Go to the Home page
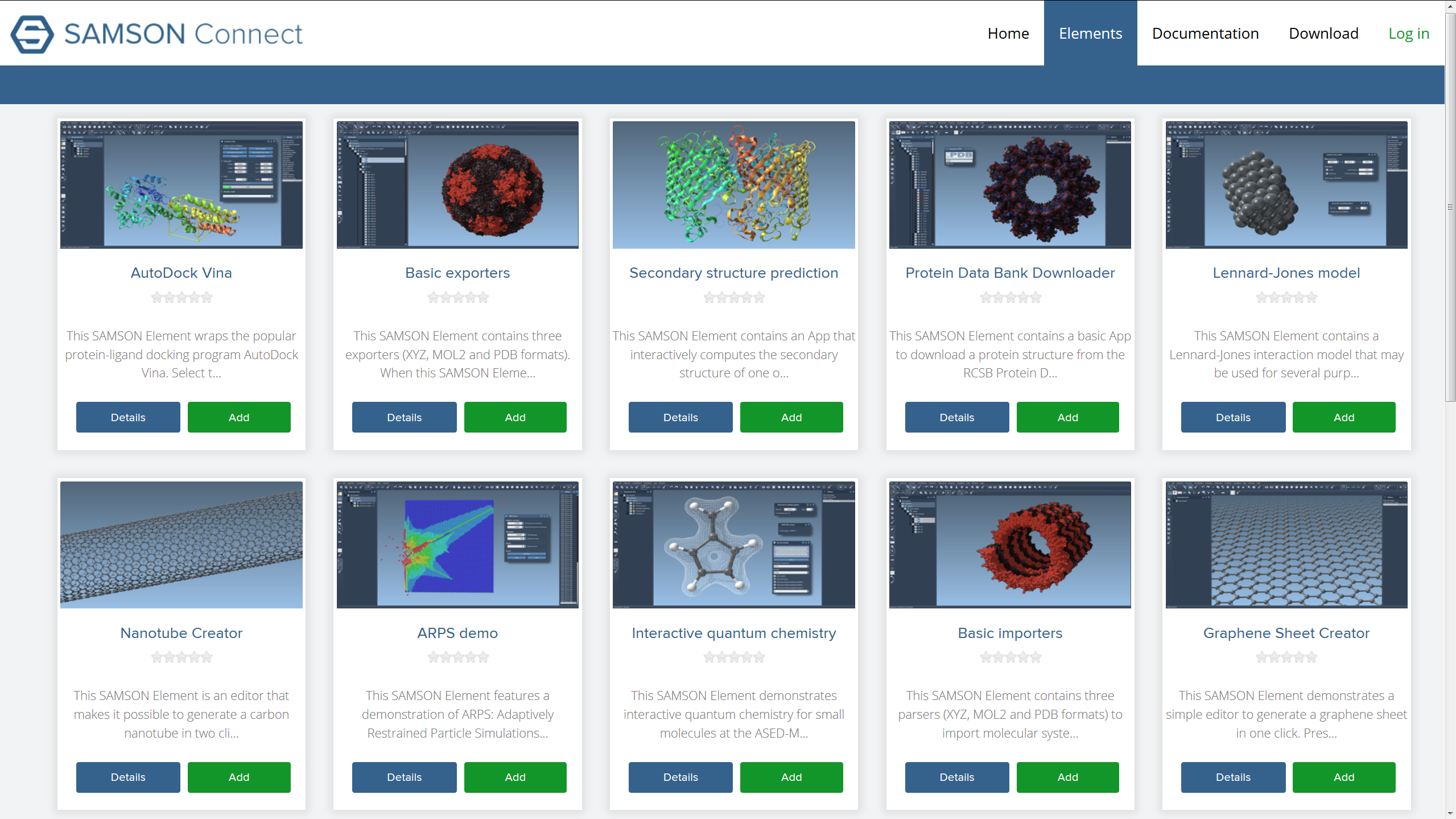This screenshot has width=1456, height=819. click(1007, 33)
